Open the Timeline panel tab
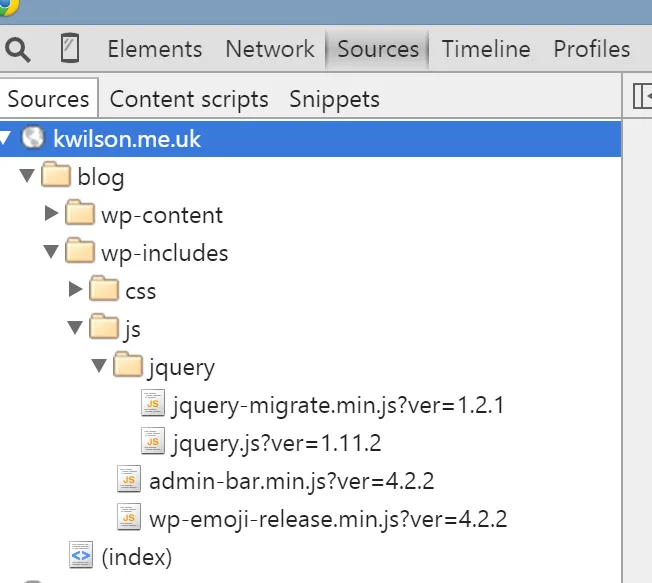 click(486, 49)
